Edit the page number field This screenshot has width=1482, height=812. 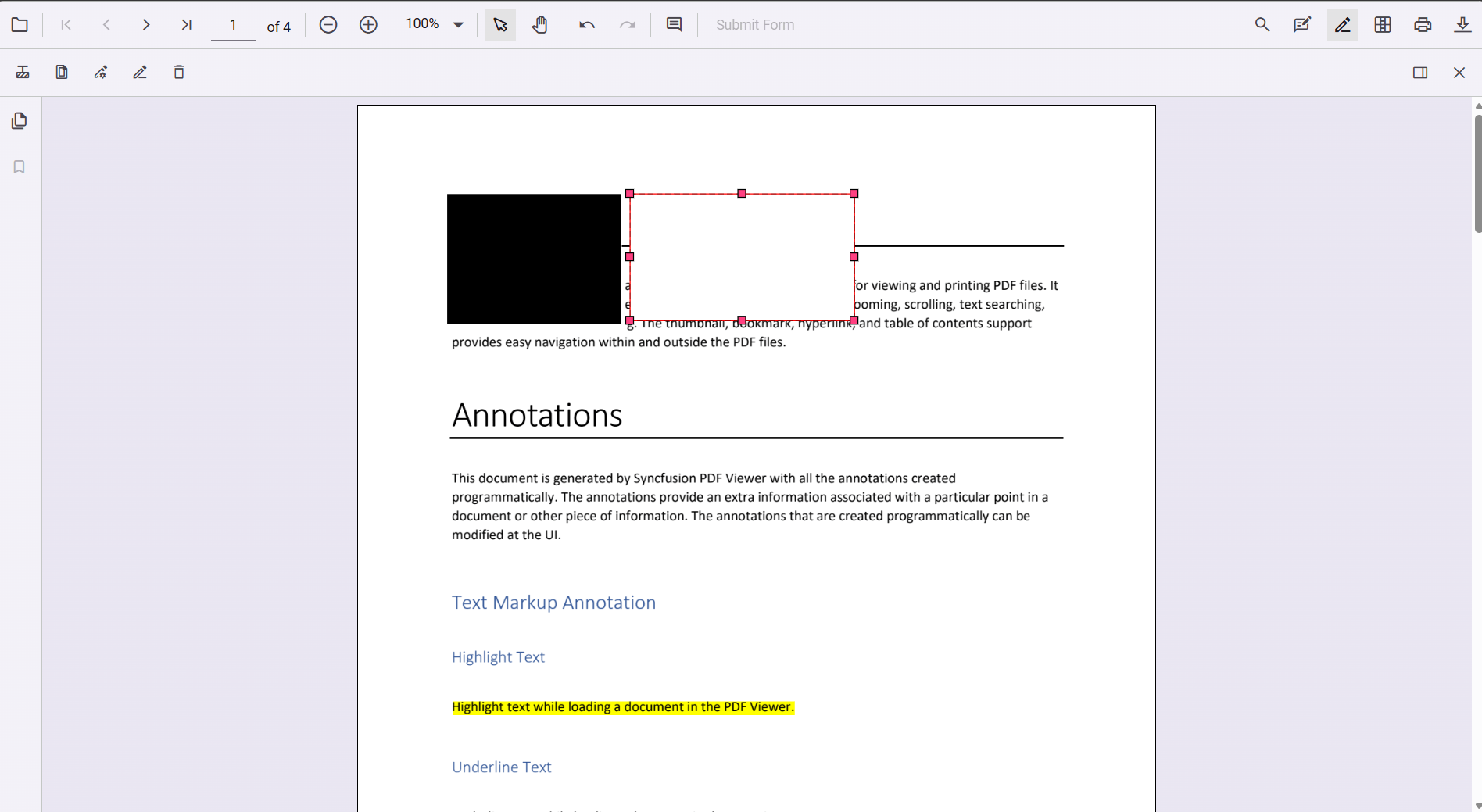(232, 24)
